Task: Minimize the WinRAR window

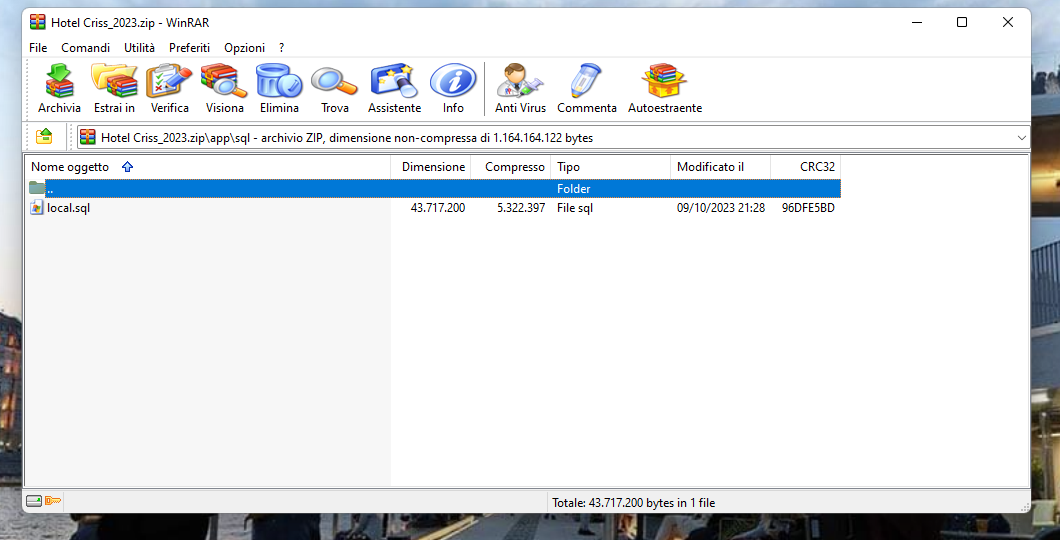Action: (x=917, y=22)
